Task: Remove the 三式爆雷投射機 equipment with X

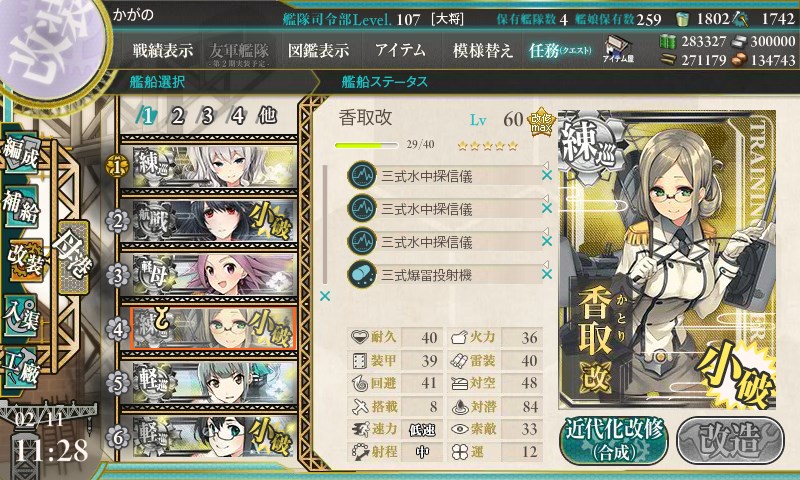Action: 546,274
